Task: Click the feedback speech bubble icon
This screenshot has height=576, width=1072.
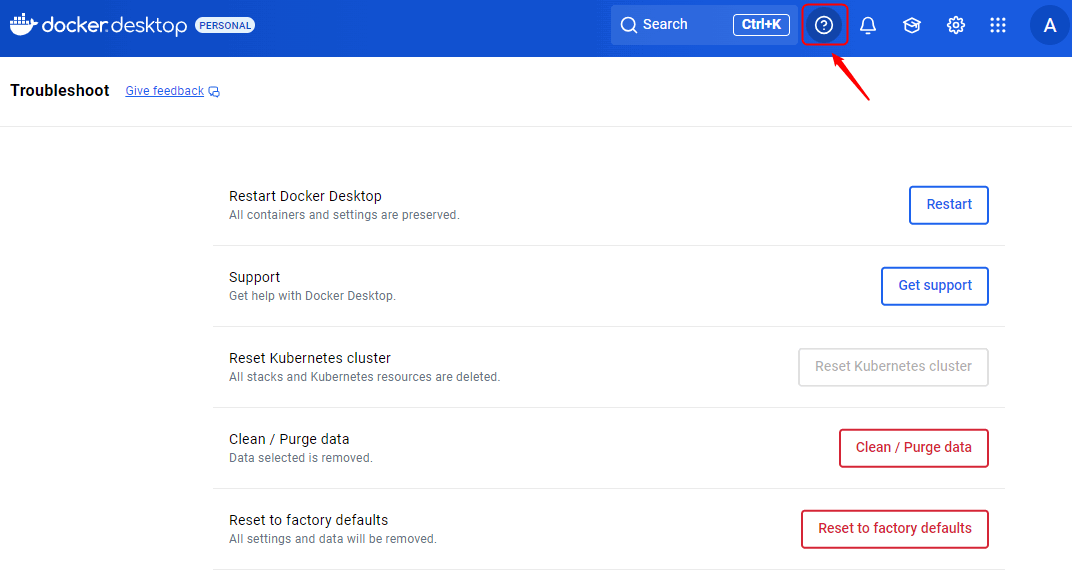Action: [214, 92]
